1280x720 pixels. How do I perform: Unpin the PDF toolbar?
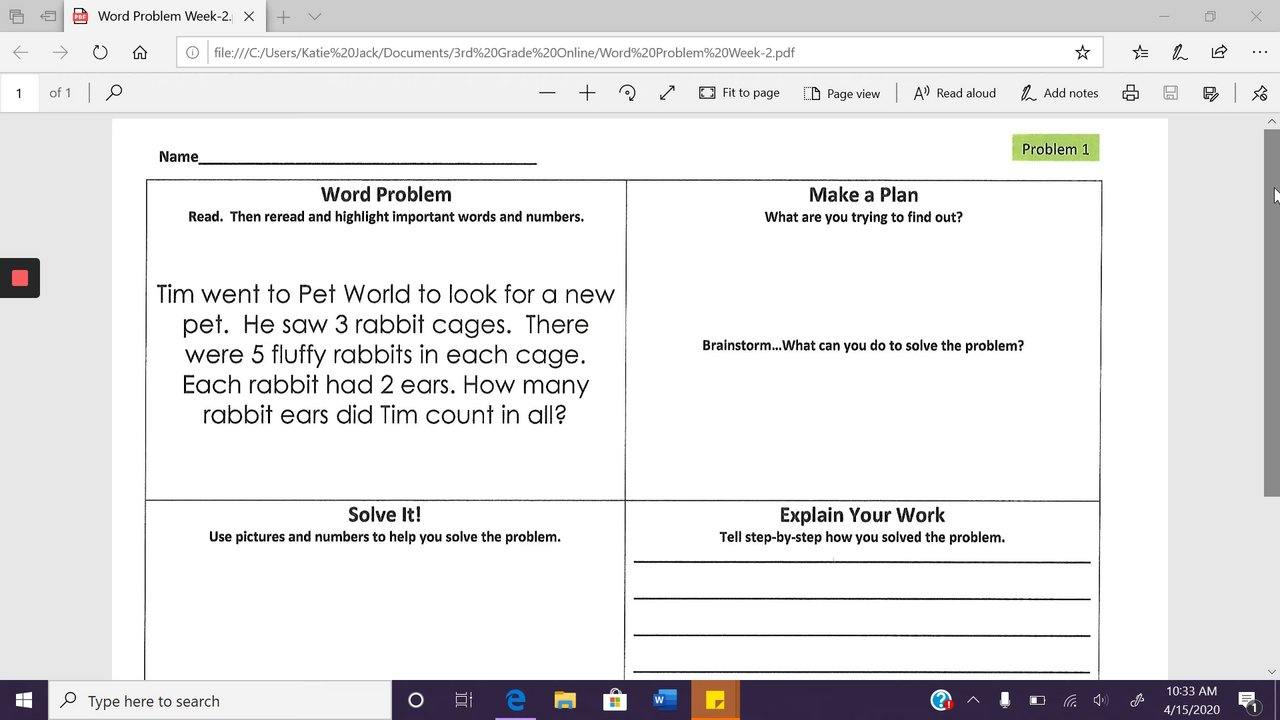(1259, 93)
